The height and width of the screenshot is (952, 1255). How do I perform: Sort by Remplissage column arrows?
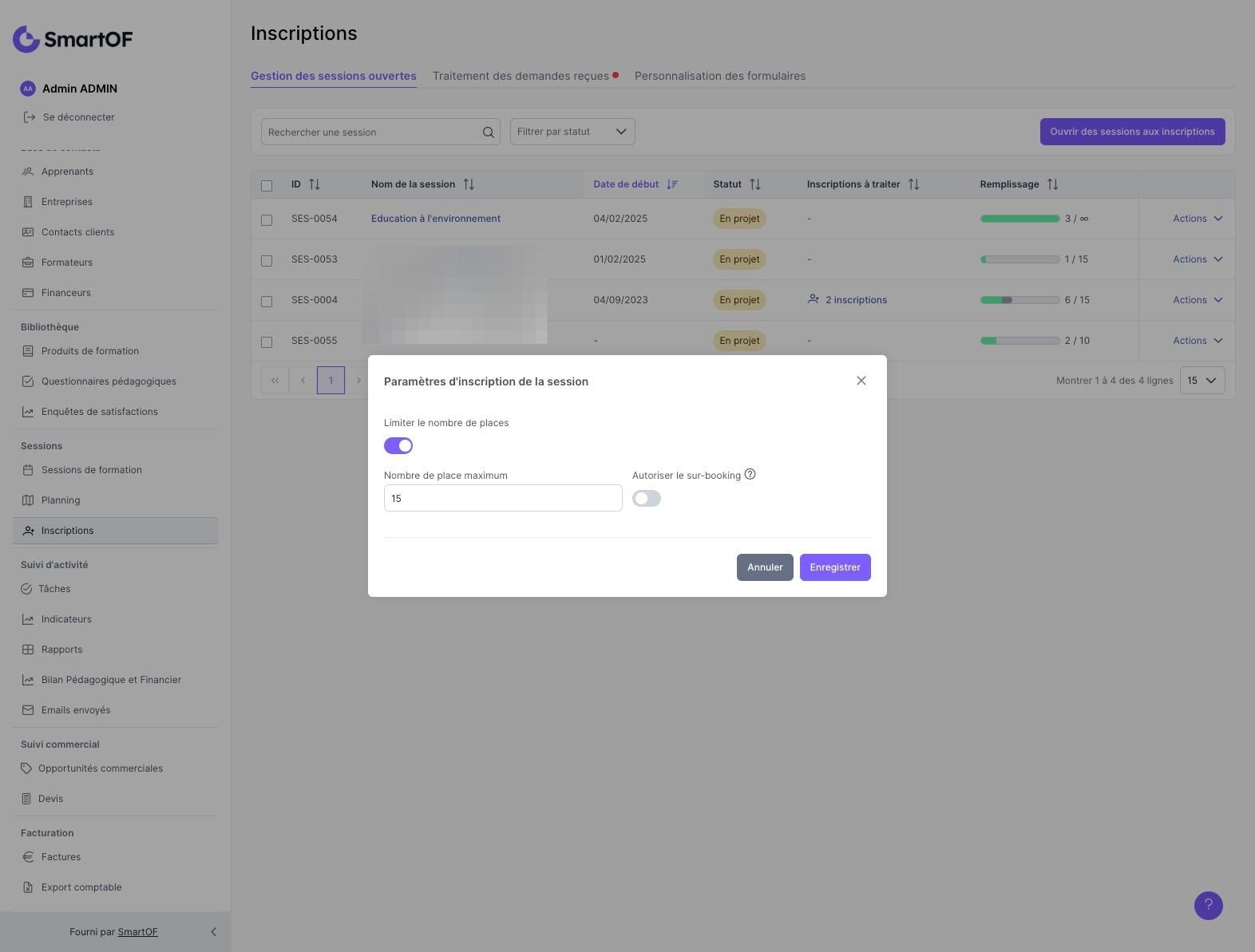[x=1052, y=184]
